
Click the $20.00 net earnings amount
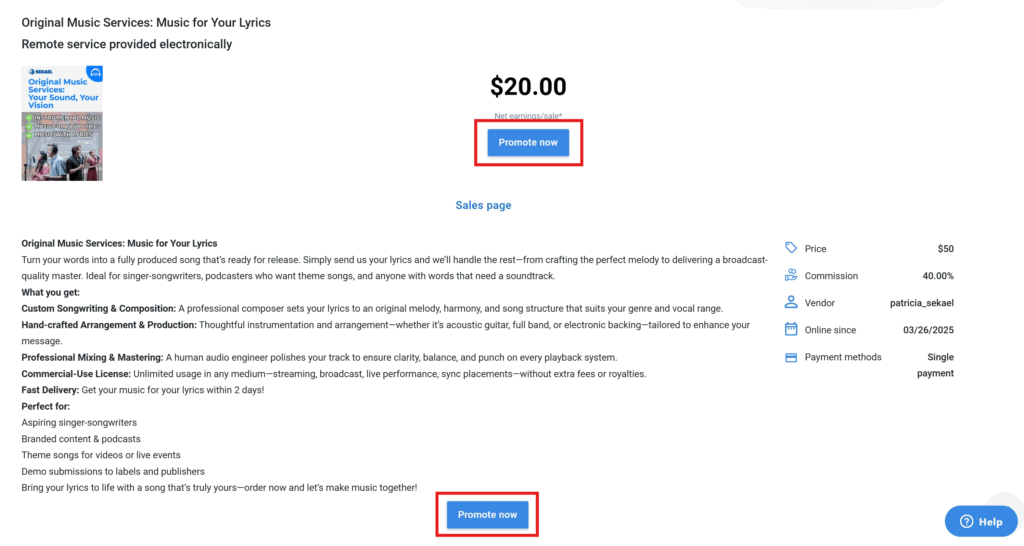coord(528,86)
